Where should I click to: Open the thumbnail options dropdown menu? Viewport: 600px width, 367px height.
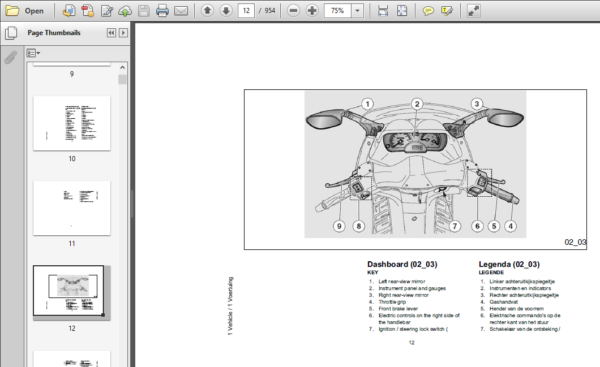[33, 53]
